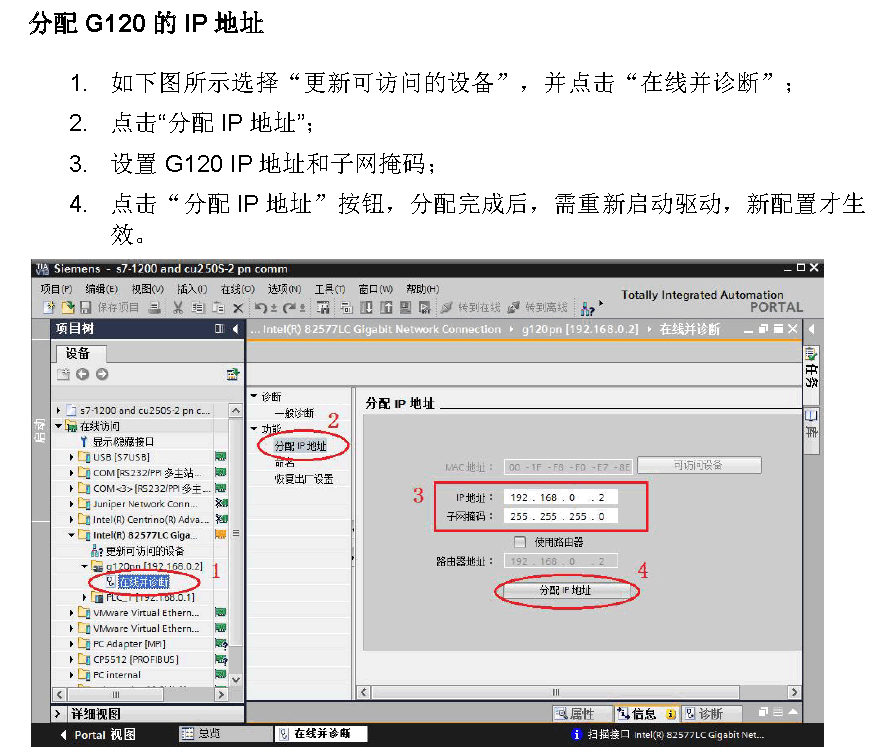Expand the 详细视图 panel
Screen dimensions: 884x756
coord(58,714)
